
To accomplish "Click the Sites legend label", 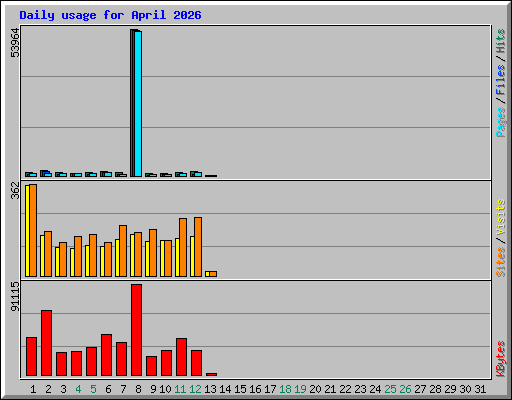I will coord(501,262).
